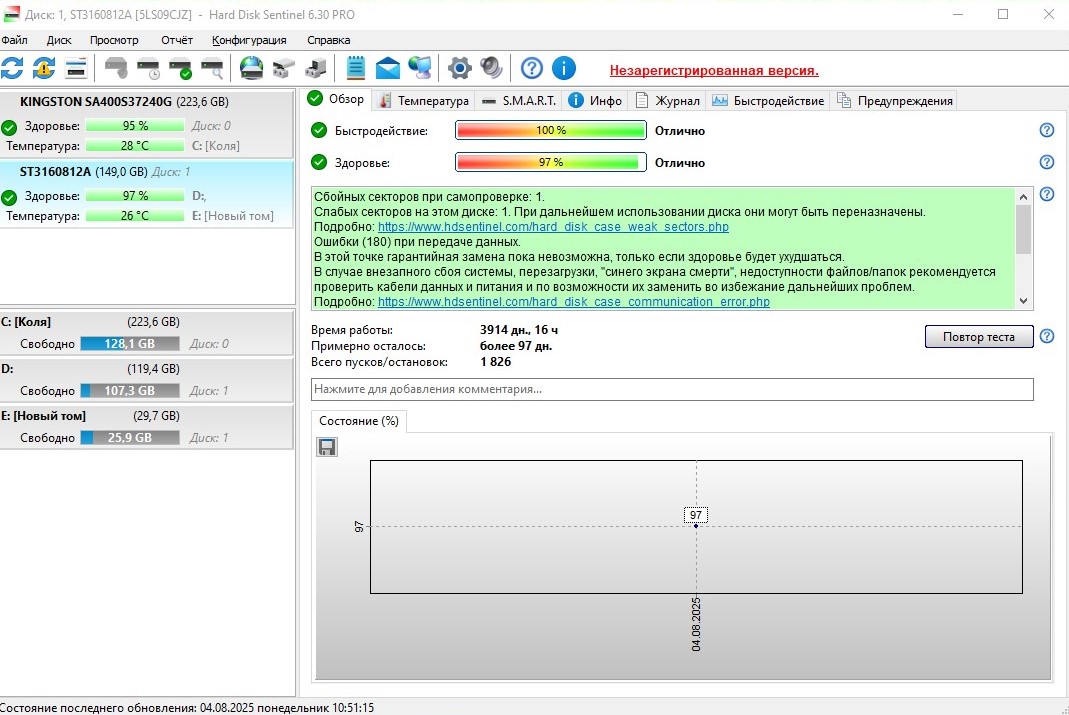Image resolution: width=1069 pixels, height=715 pixels.
Task: Click the speaker sound icon in toolbar
Action: point(492,68)
